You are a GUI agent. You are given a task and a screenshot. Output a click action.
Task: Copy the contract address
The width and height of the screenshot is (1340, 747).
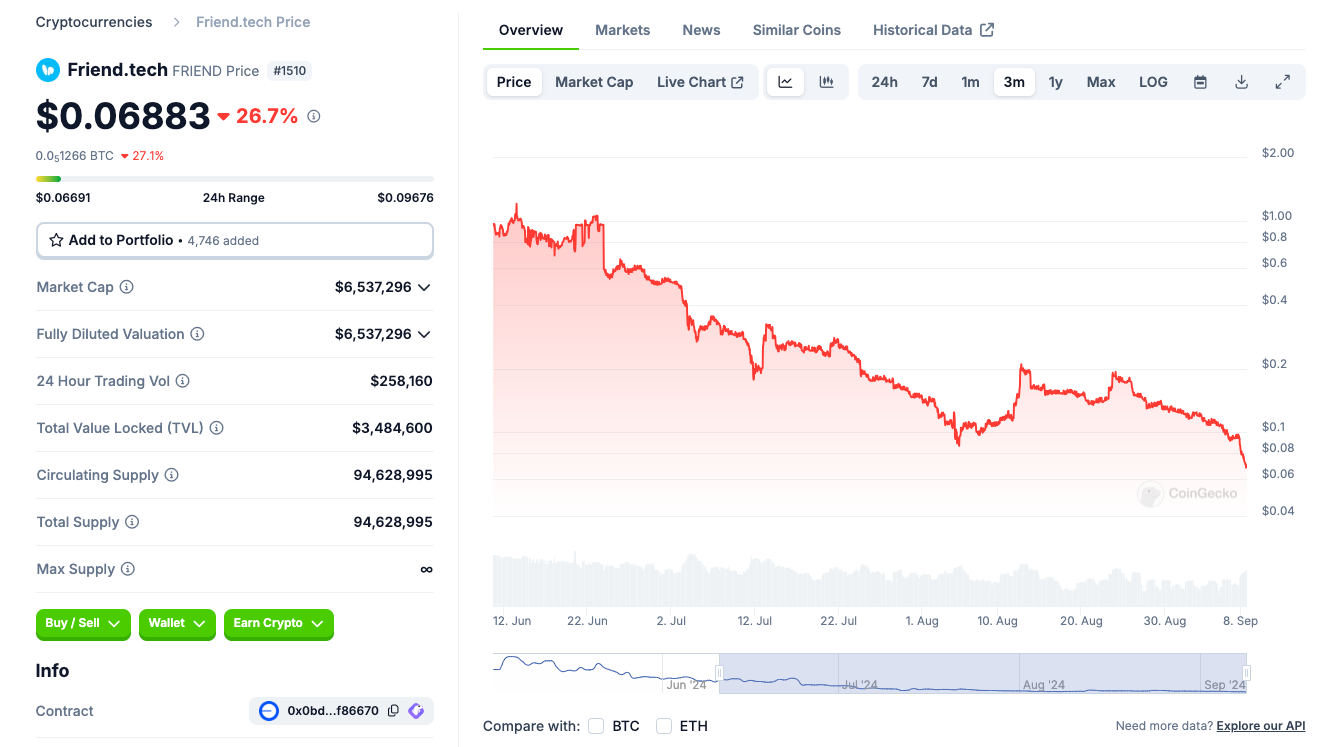tap(393, 711)
